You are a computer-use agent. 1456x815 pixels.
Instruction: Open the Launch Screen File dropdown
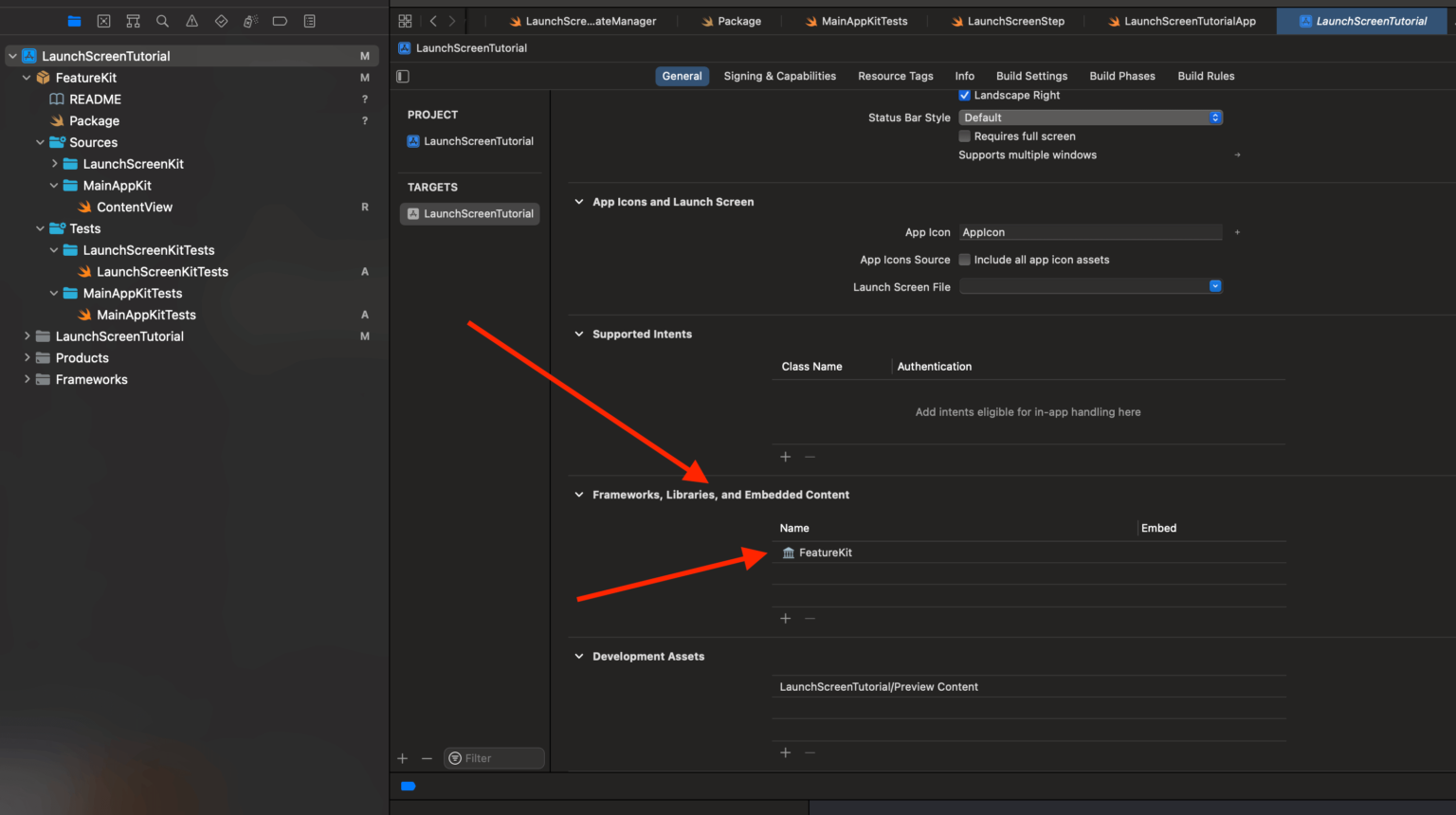[1214, 286]
